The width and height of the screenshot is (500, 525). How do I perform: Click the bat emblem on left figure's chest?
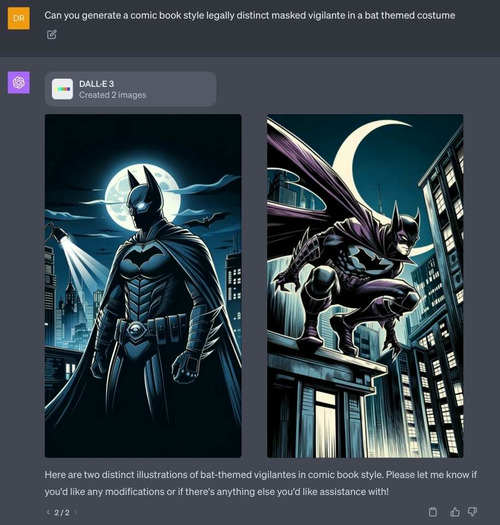click(143, 259)
